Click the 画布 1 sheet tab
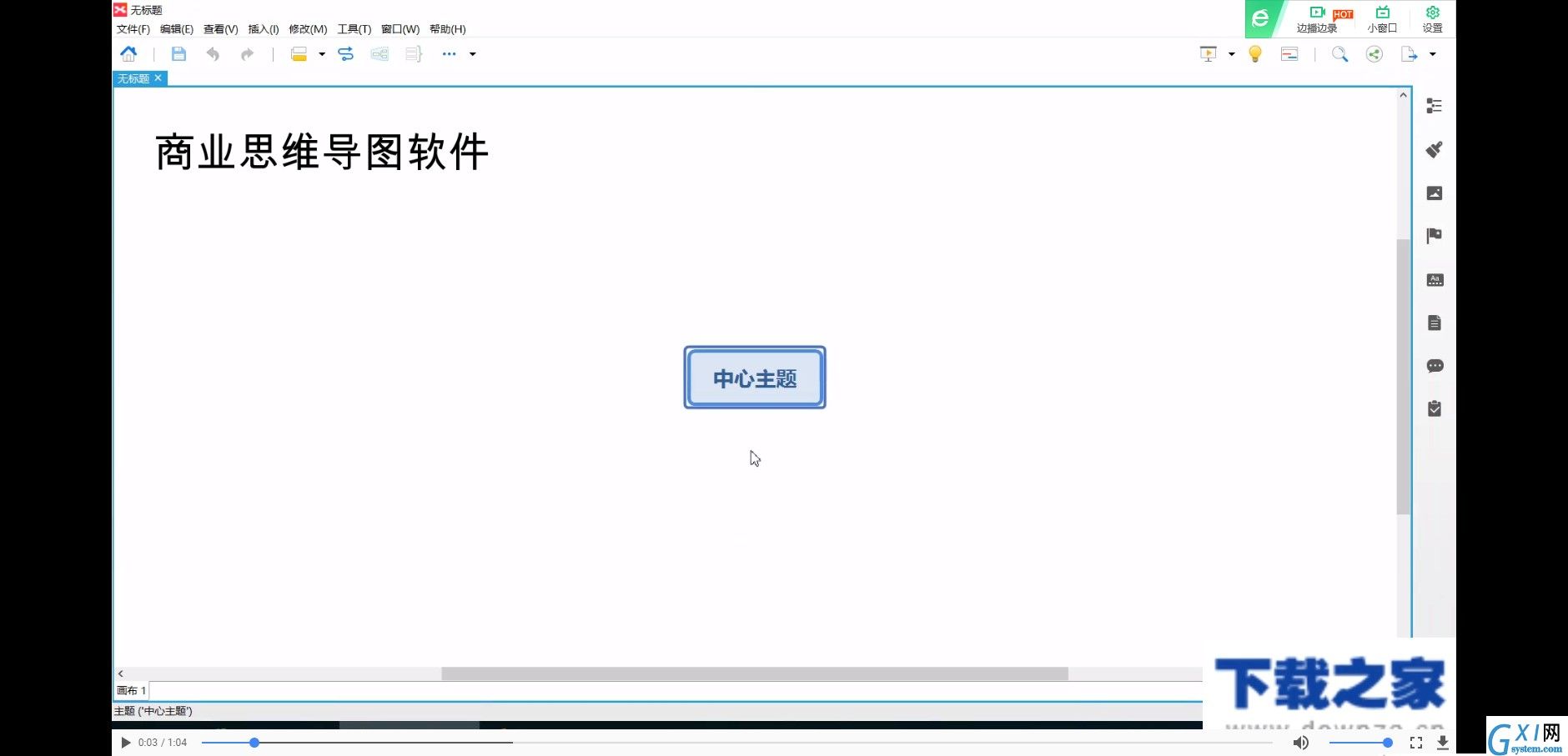Image resolution: width=1568 pixels, height=756 pixels. click(x=132, y=690)
